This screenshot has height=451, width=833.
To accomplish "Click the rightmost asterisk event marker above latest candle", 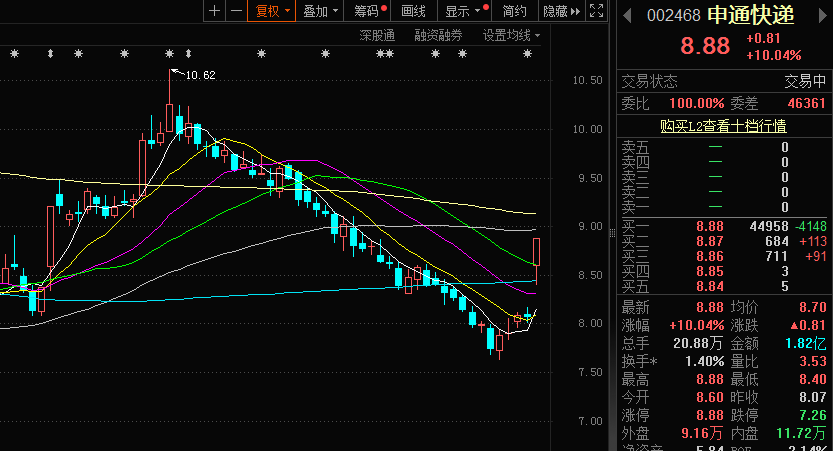I will pyautogui.click(x=528, y=54).
